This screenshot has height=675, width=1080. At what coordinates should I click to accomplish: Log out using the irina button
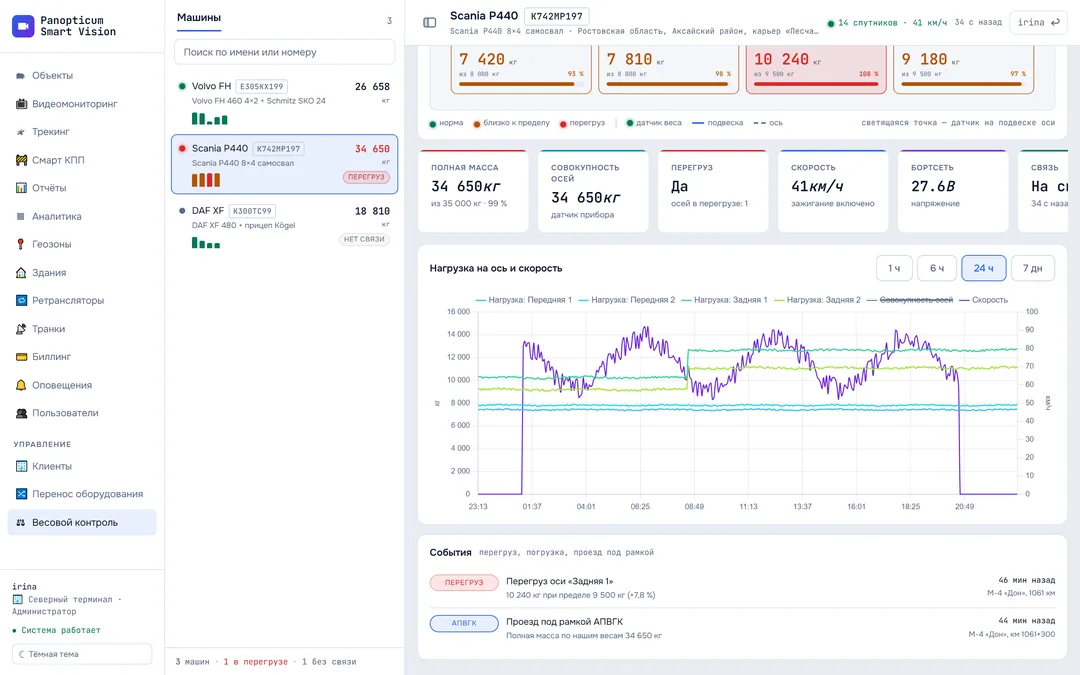(x=1038, y=23)
